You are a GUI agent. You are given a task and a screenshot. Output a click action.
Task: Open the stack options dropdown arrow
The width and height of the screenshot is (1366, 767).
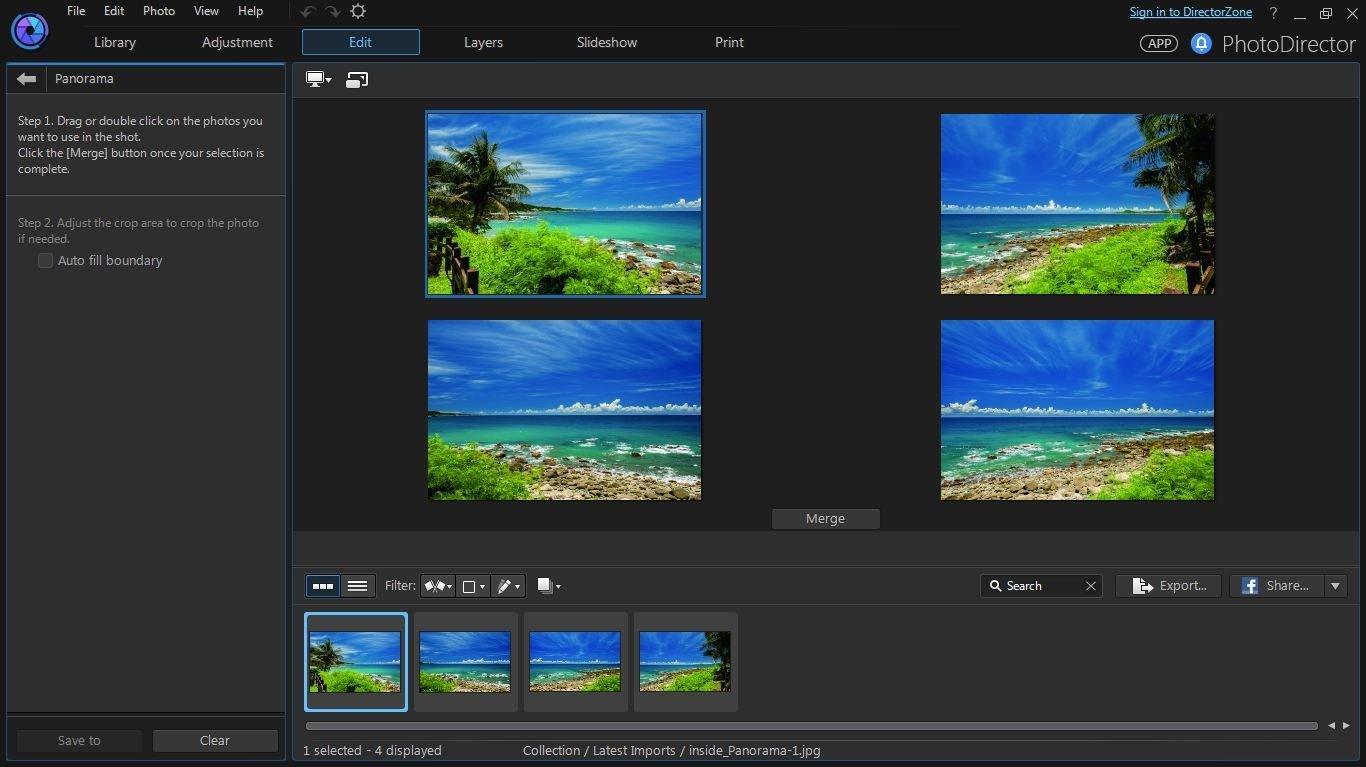pyautogui.click(x=557, y=586)
